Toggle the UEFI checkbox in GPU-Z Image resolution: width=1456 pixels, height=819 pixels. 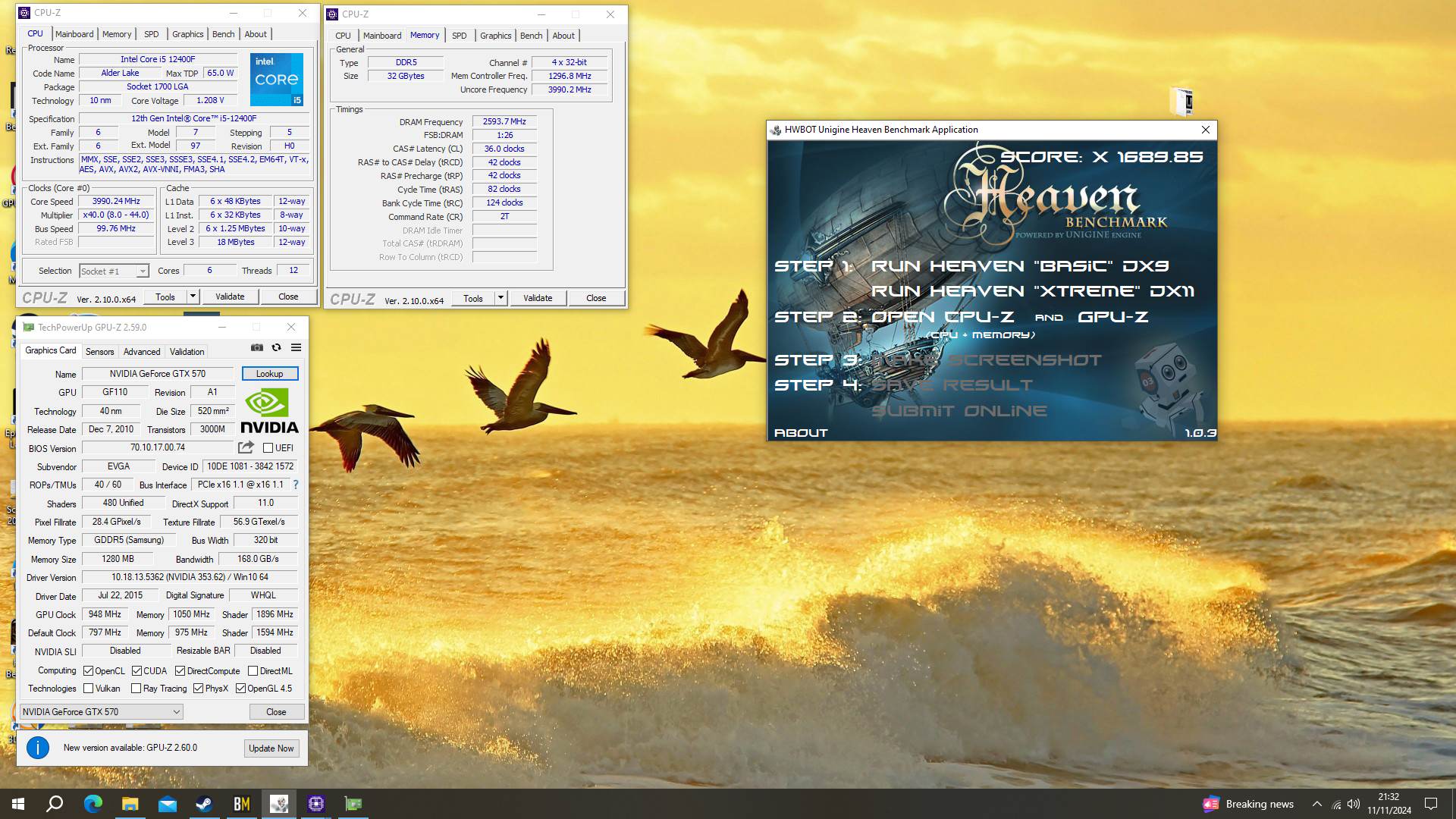pyautogui.click(x=268, y=448)
